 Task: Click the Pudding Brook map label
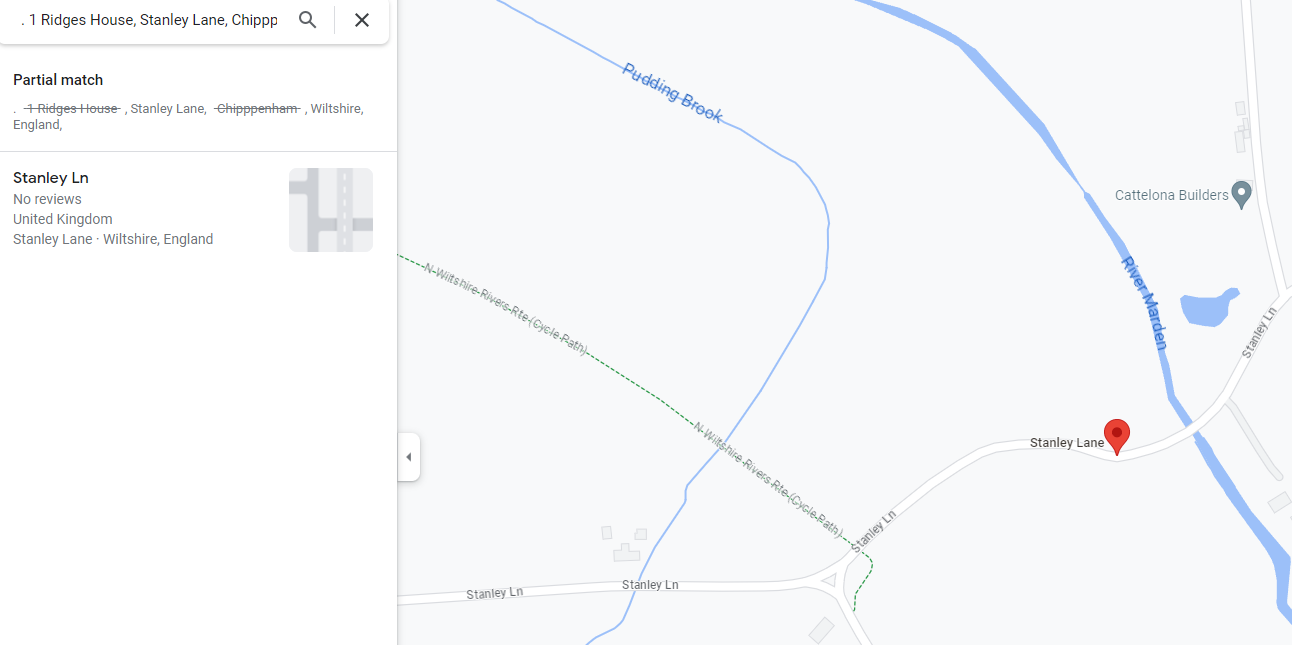click(x=672, y=93)
